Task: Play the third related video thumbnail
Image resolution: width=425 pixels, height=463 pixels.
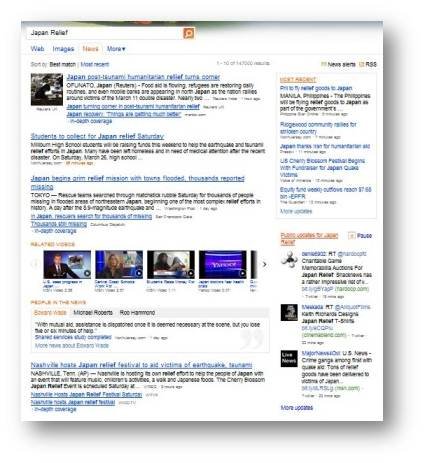Action: click(171, 264)
